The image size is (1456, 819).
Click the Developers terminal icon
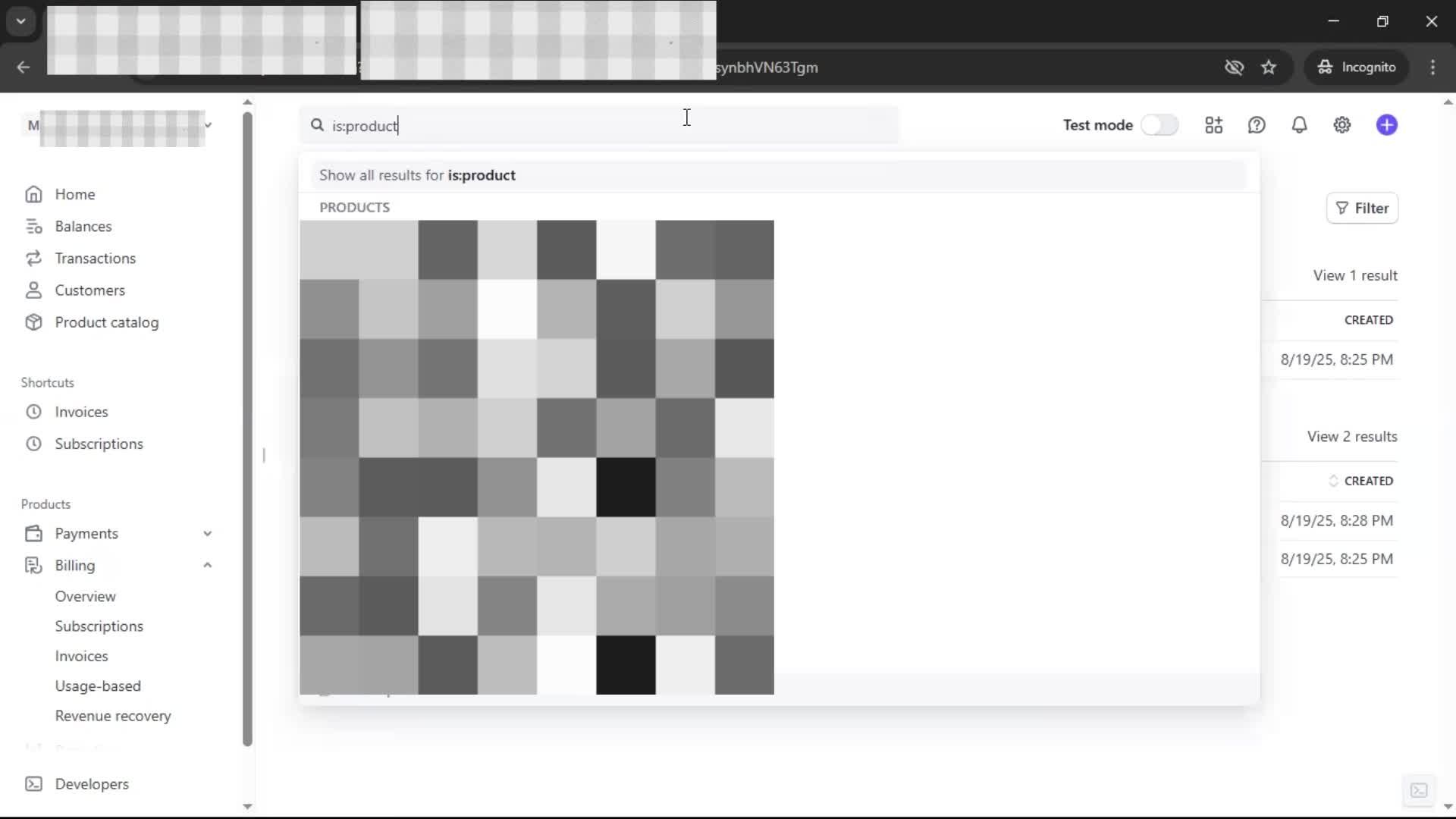[x=33, y=783]
